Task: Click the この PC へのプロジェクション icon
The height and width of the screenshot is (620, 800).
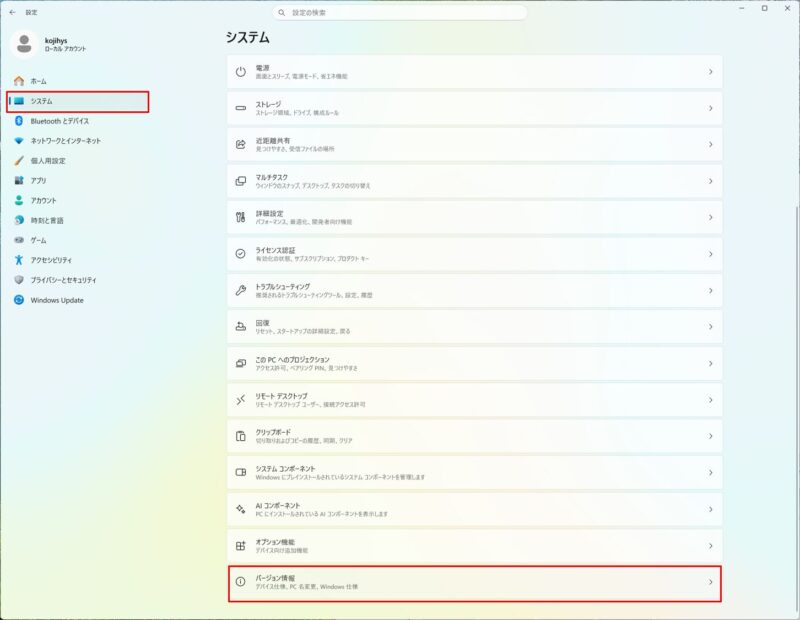Action: [240, 363]
